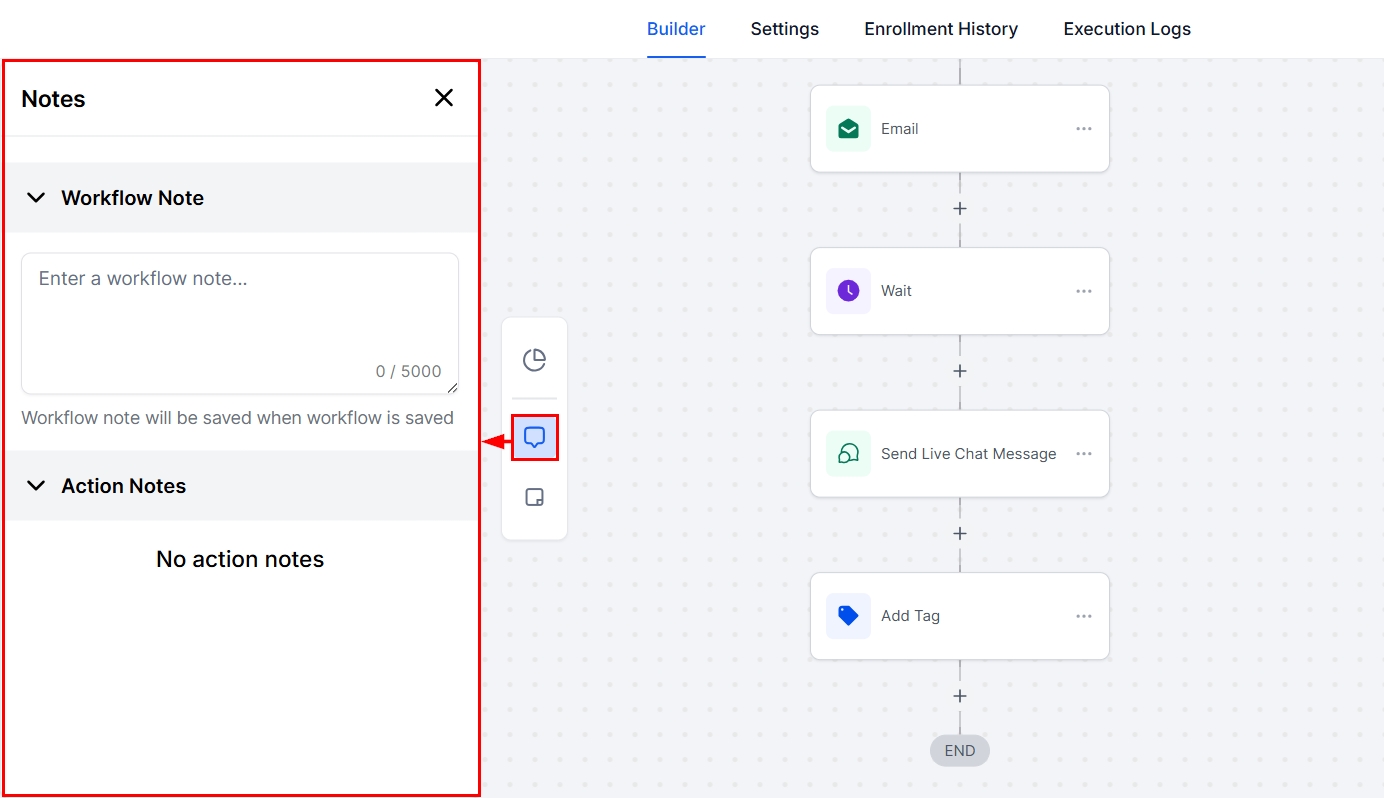Collapse the Workflow Note section

pyautogui.click(x=36, y=198)
